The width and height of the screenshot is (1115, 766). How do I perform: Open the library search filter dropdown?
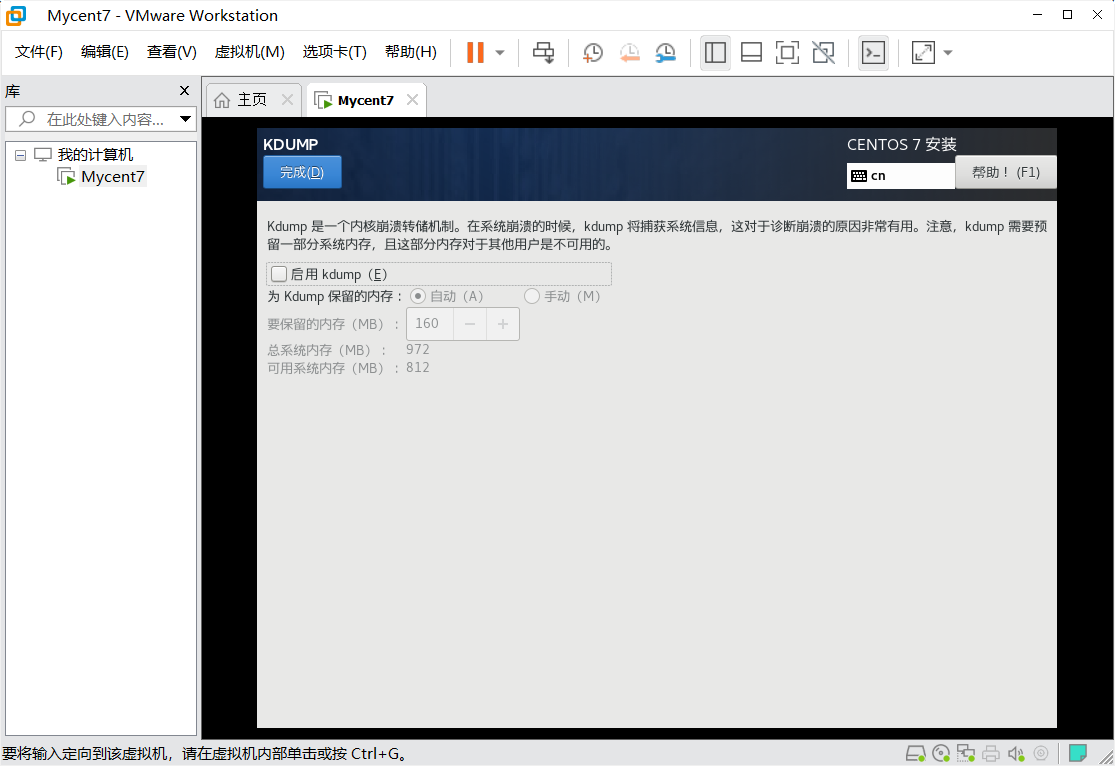[185, 118]
